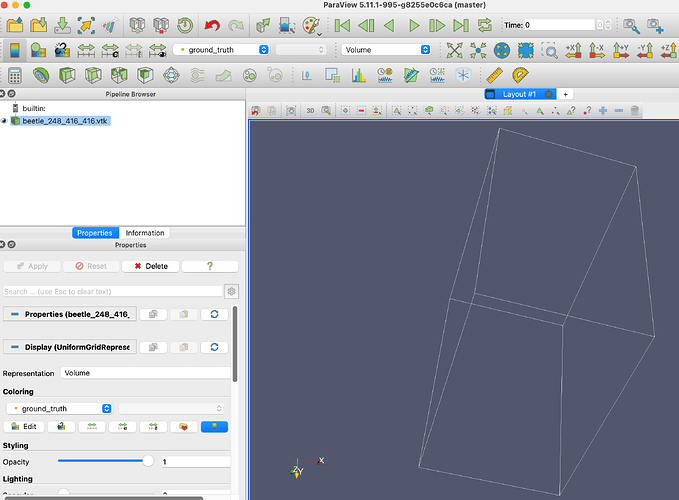Click the Rescale to data range icon
This screenshot has height=500, width=679.
[86, 50]
